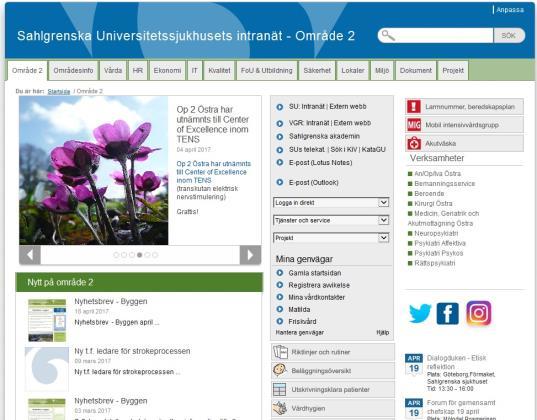Select the first carousel dot
The image size is (537, 420).
[x=116, y=255]
